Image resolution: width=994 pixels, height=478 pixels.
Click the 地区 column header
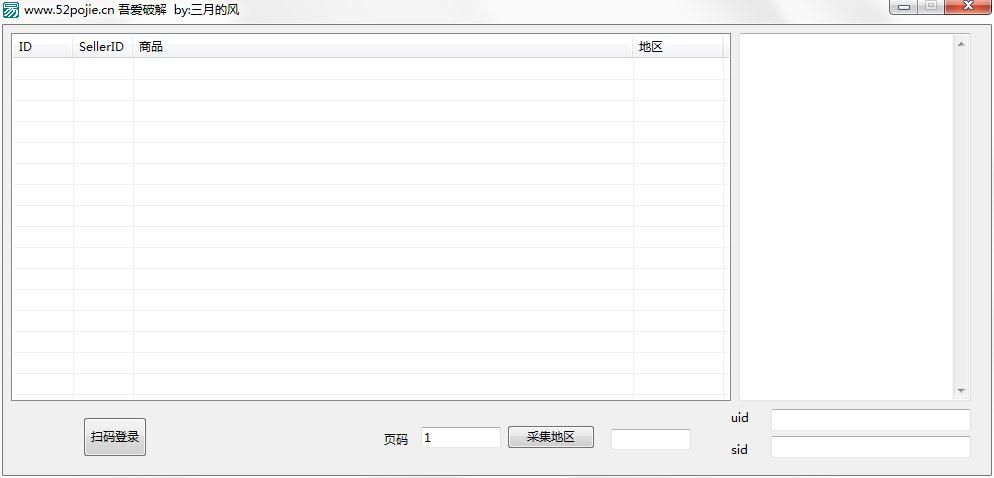tap(678, 46)
